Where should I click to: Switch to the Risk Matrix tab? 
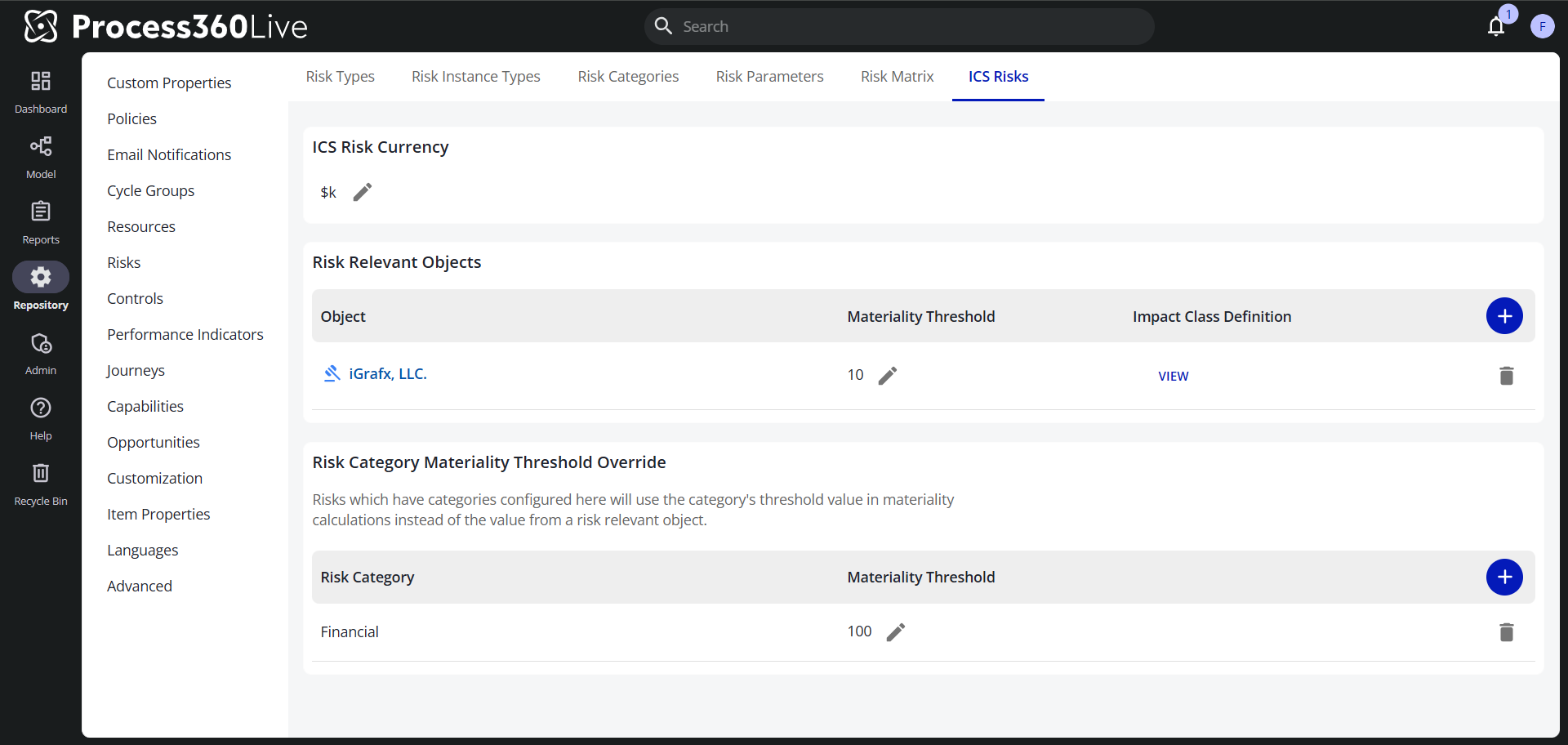tap(897, 76)
